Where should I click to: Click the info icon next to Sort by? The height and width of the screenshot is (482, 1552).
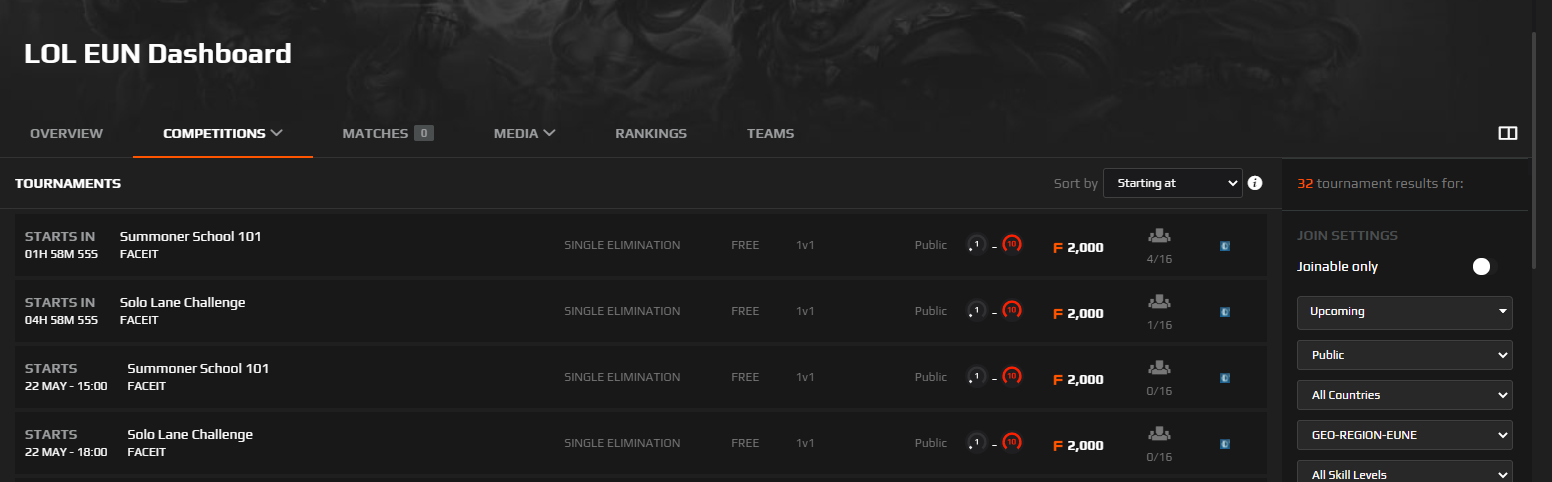coord(1255,183)
